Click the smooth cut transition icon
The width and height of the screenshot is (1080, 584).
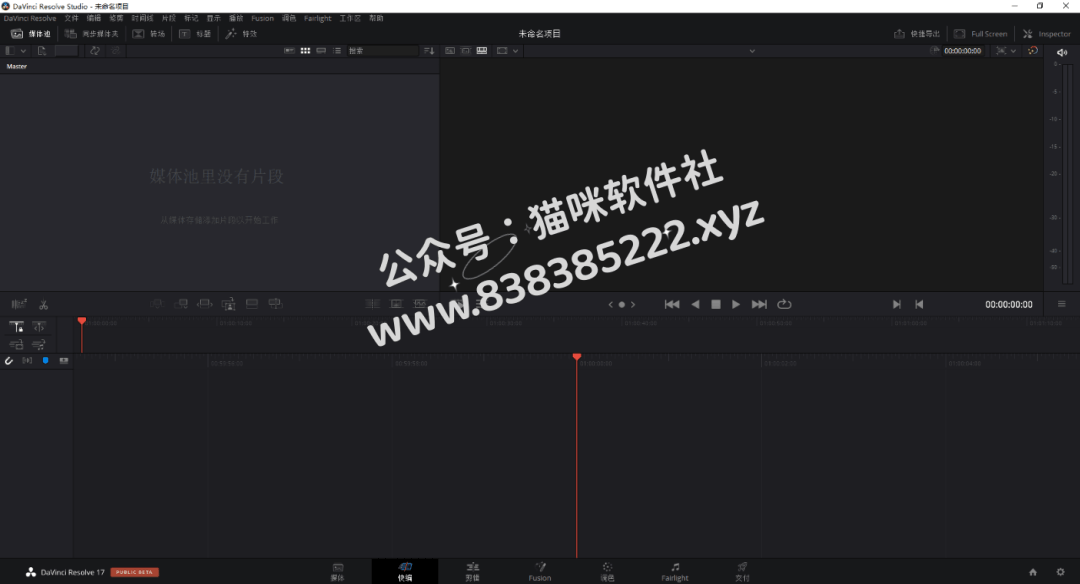pyautogui.click(x=420, y=304)
